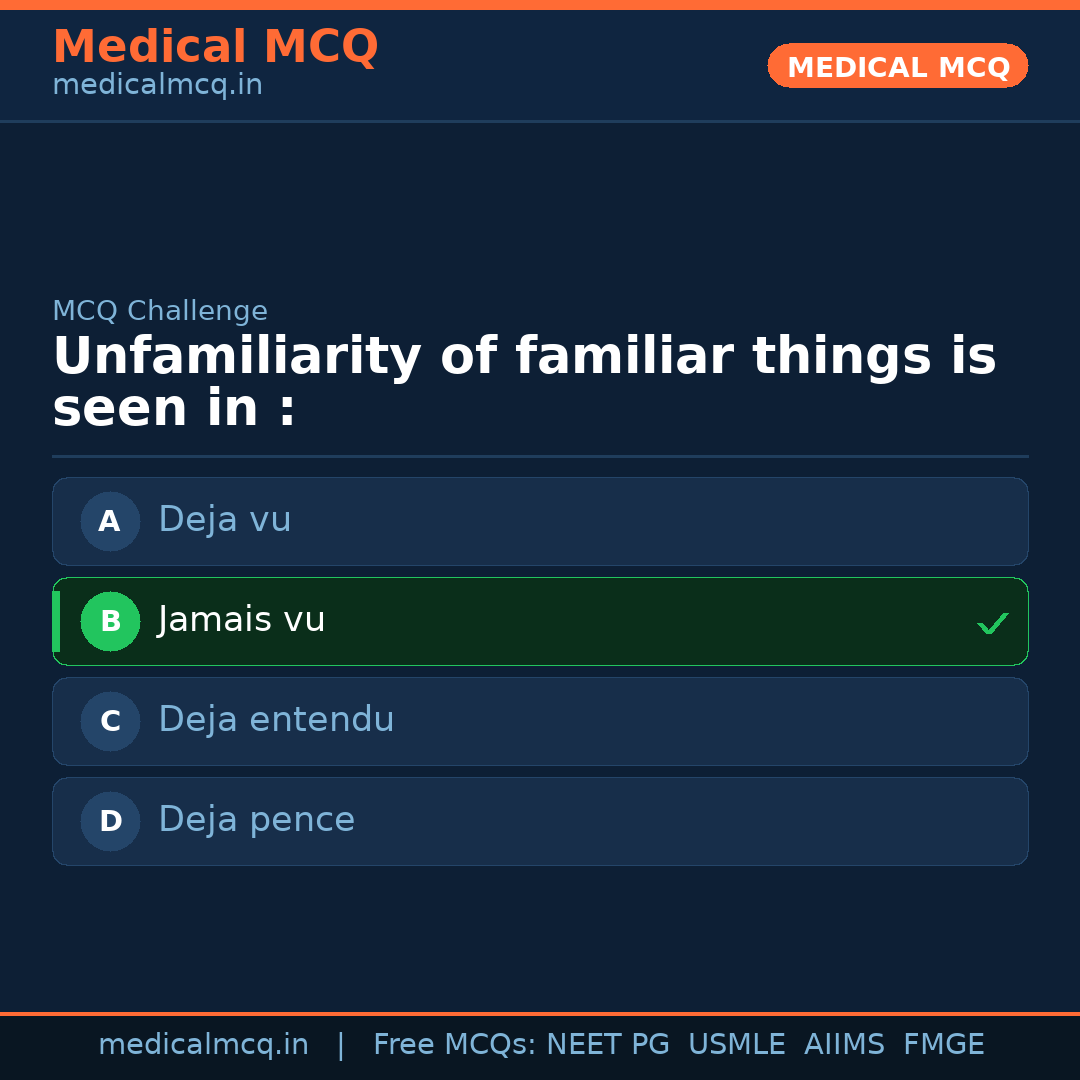Image resolution: width=1080 pixels, height=1080 pixels.
Task: Select option A, Deja vu
Action: pyautogui.click(x=540, y=521)
